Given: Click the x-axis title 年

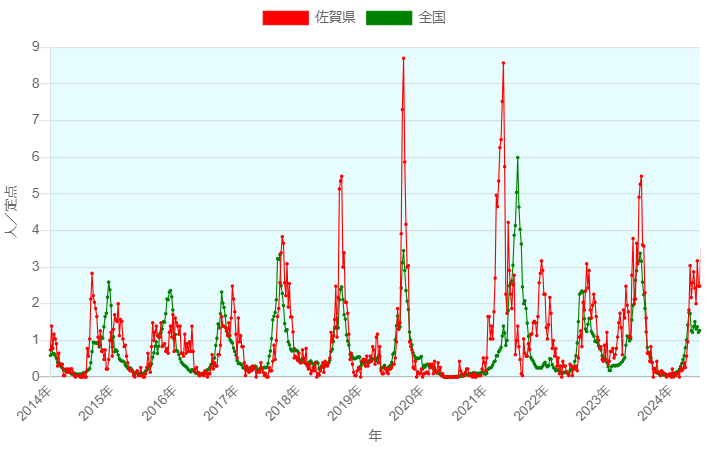Looking at the screenshot, I should point(374,436).
